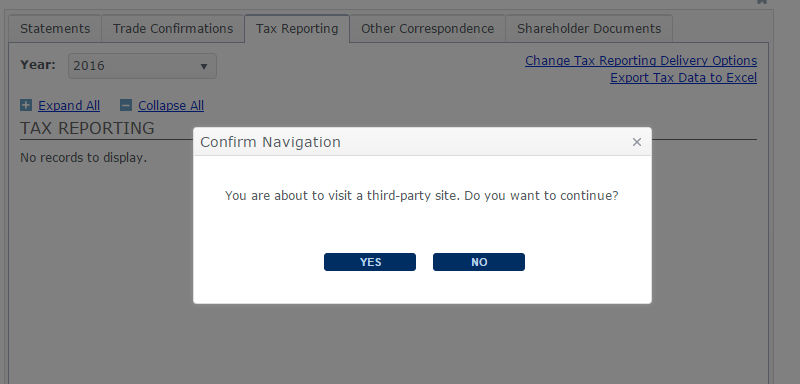Open Change Tax Reporting Delivery Options link
800x384 pixels.
point(641,61)
